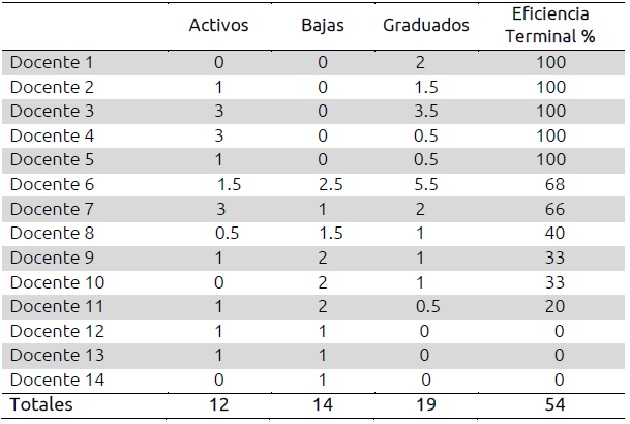
Task: Click the Docente 3 row label
Action: click(52, 110)
